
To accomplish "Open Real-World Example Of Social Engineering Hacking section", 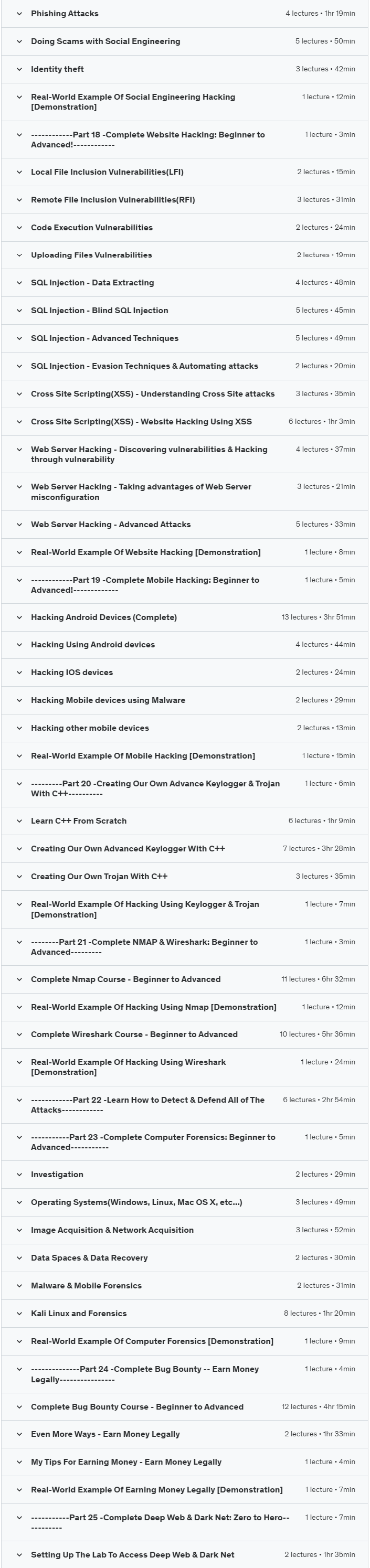I will pos(133,102).
